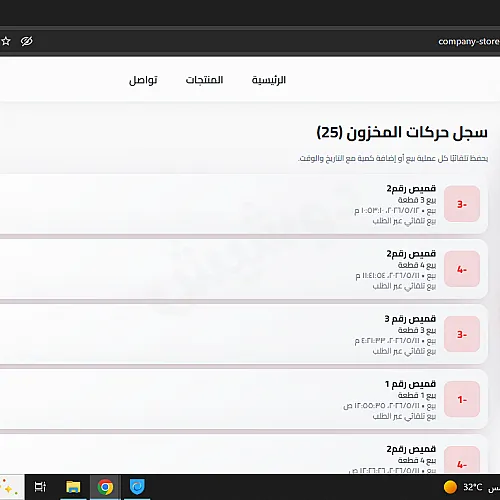Click the سجل حركات المخزون (25) heading

click(402, 133)
